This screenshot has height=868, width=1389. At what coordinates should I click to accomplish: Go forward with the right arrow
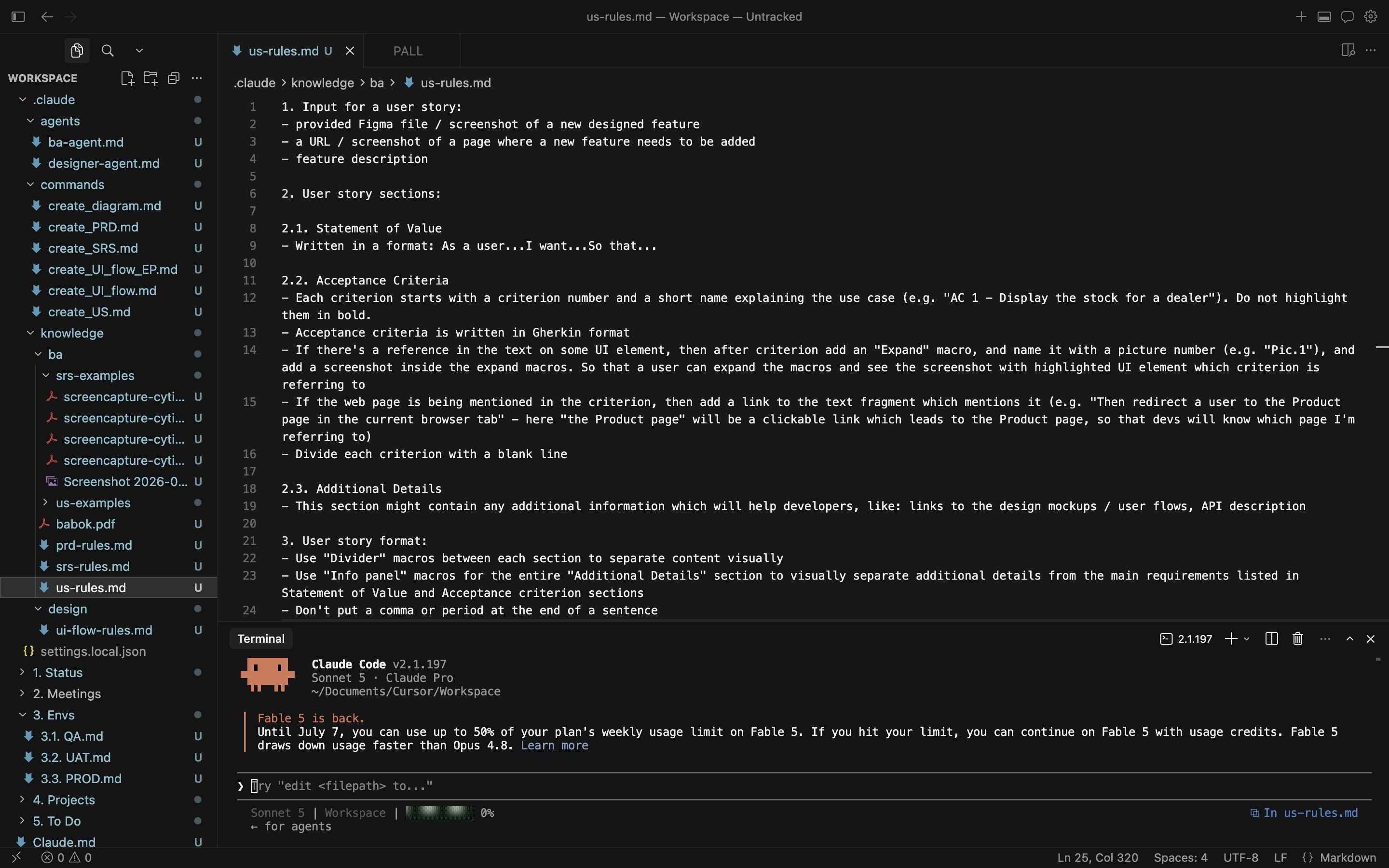(x=70, y=17)
